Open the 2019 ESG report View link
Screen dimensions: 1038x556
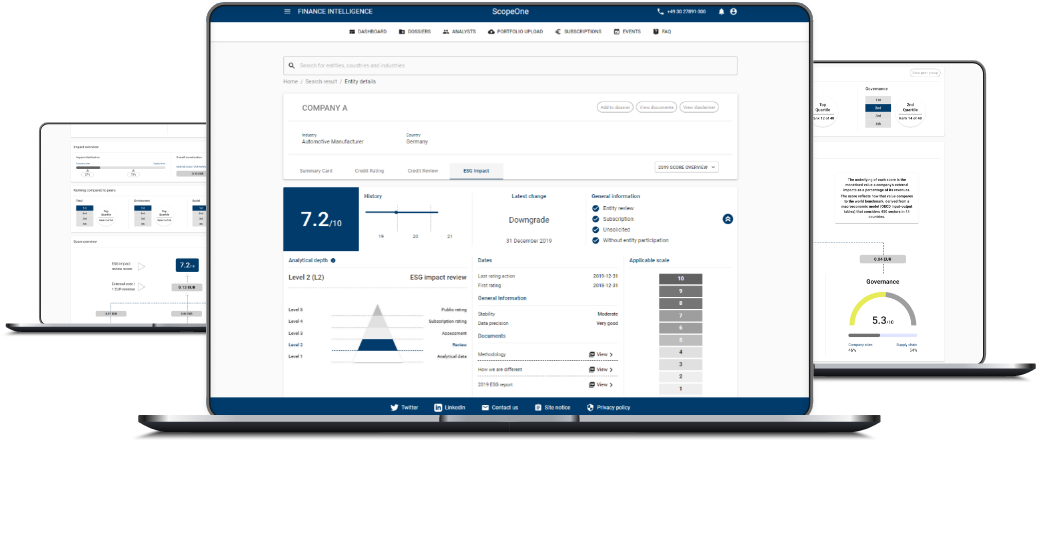pos(601,385)
